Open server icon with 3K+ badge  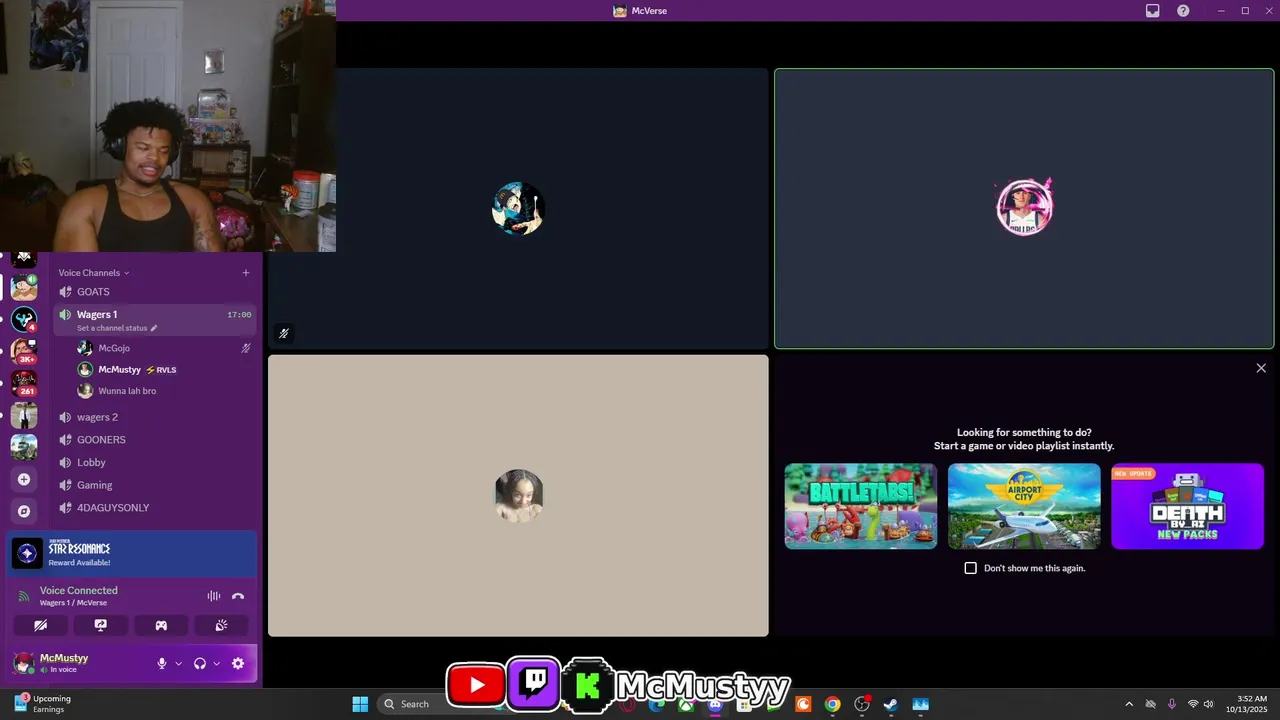24,351
